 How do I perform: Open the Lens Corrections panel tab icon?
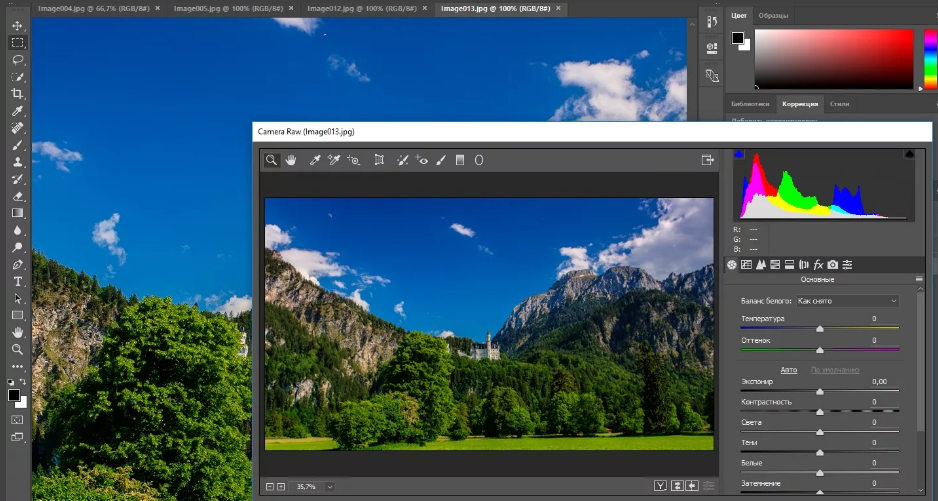[804, 265]
